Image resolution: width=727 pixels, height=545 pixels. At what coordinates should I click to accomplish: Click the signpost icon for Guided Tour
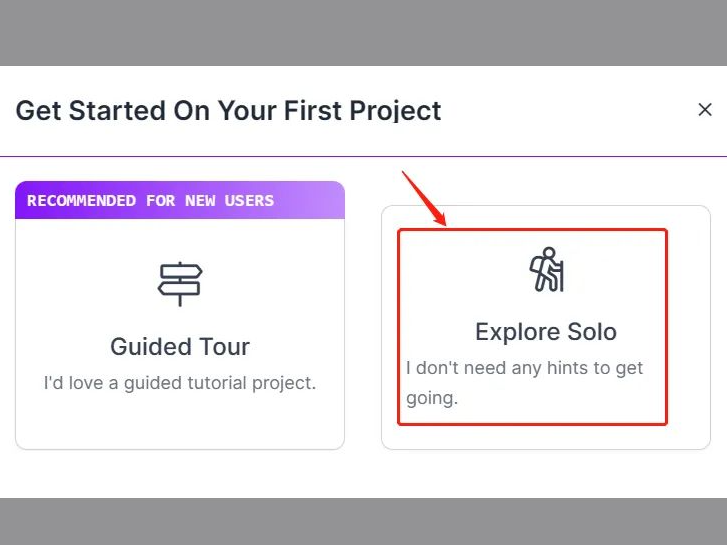tap(180, 283)
